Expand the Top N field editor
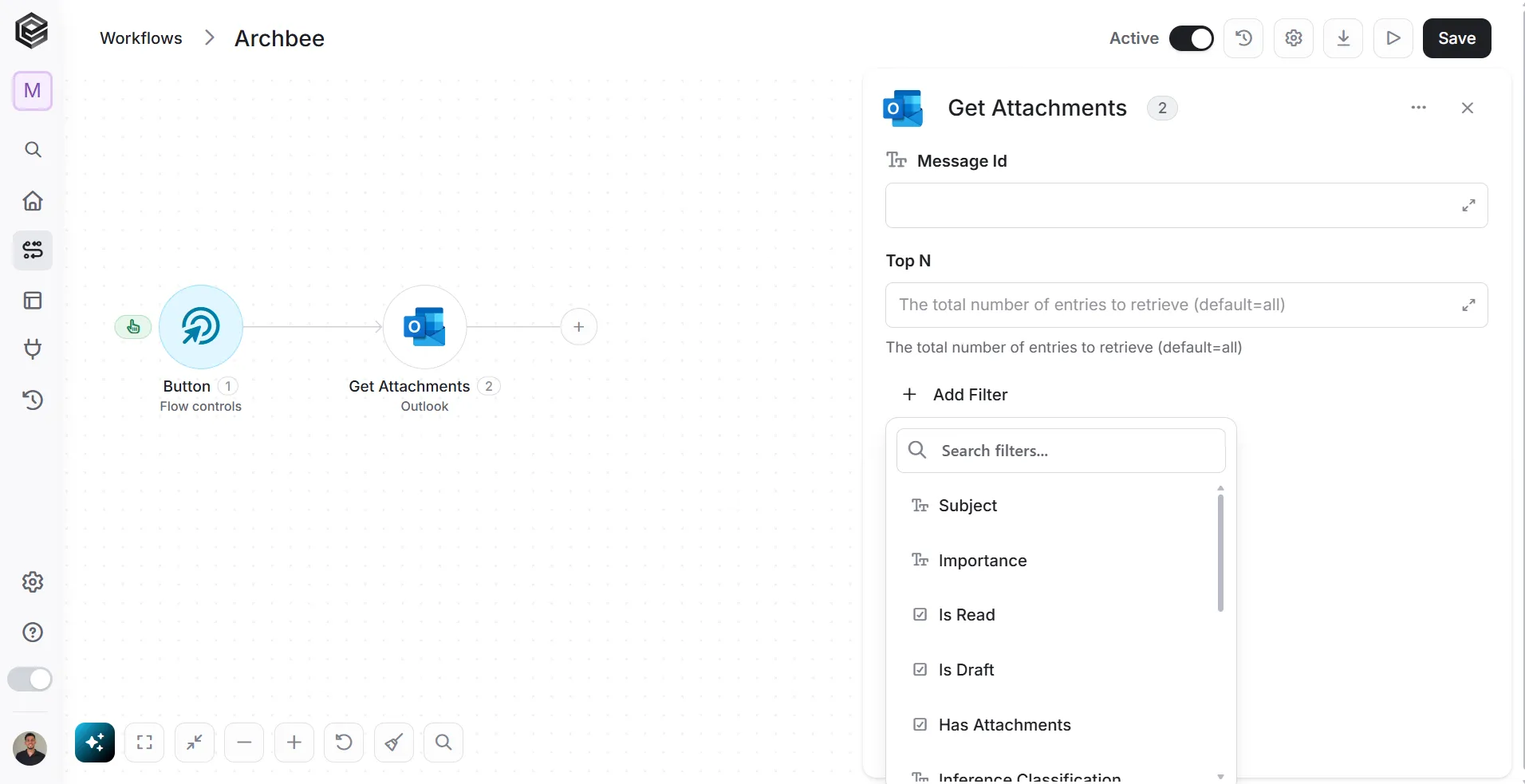Screen dimensions: 1525x784 pos(1468,305)
